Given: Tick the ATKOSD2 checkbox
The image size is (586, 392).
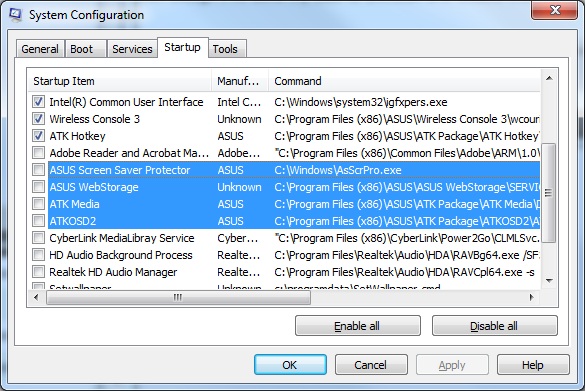Looking at the screenshot, I should [38, 221].
